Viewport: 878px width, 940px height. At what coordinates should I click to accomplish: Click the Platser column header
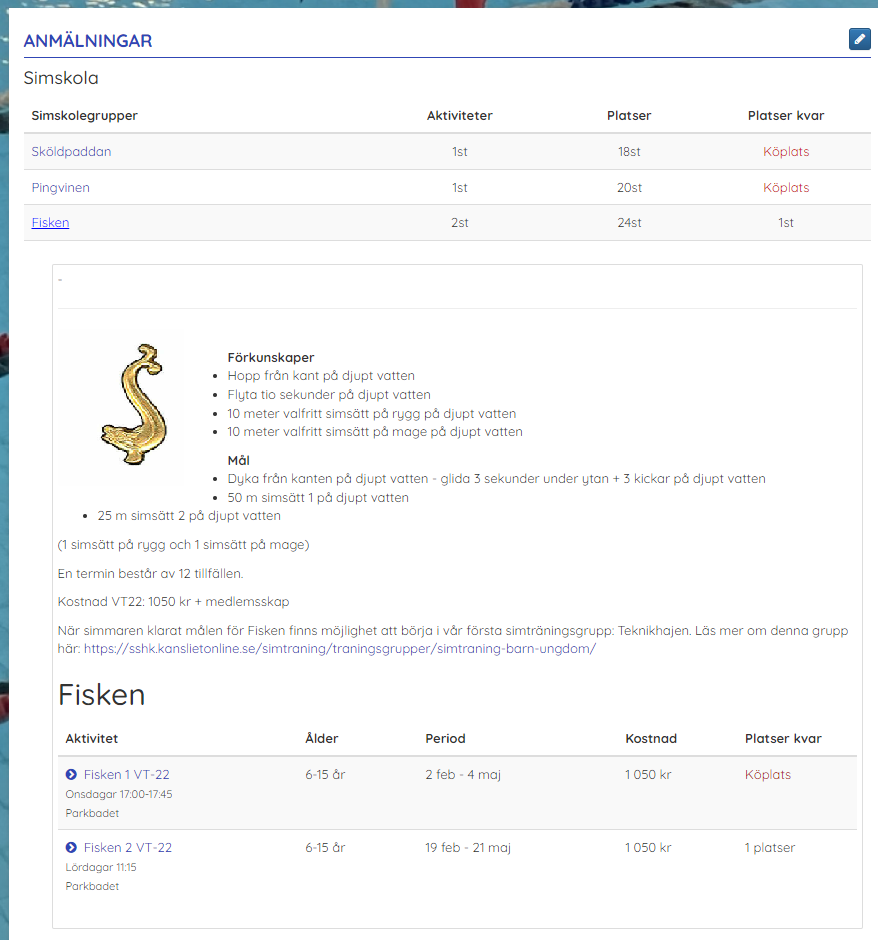click(629, 116)
